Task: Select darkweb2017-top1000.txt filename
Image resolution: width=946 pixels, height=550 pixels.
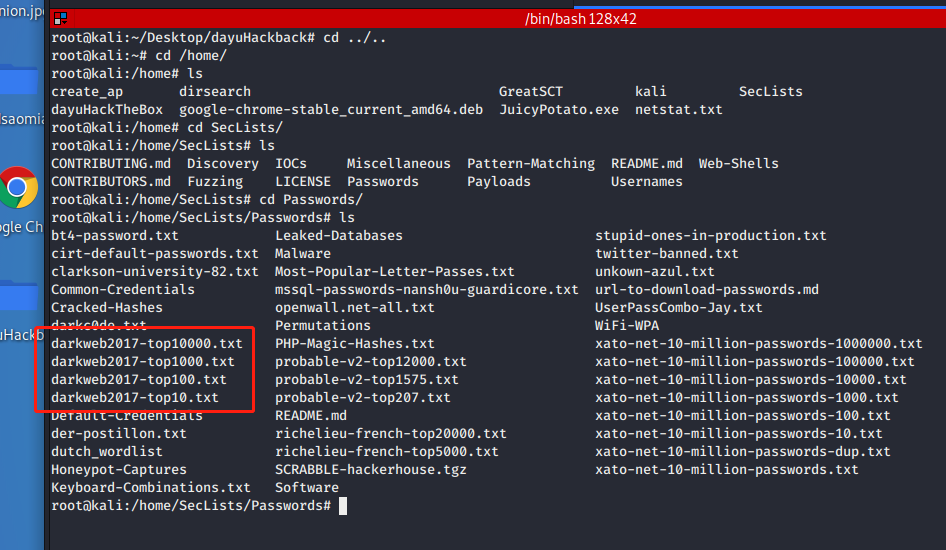Action: [143, 362]
